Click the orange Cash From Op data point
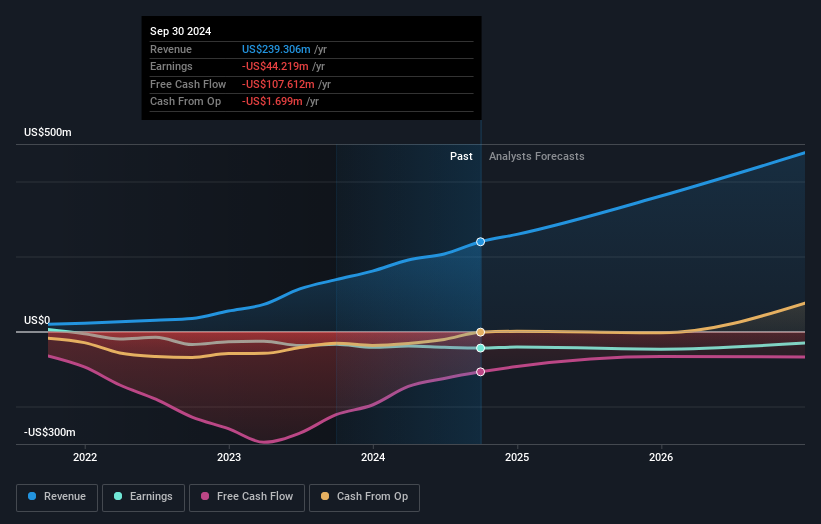The width and height of the screenshot is (821, 524). point(481,332)
